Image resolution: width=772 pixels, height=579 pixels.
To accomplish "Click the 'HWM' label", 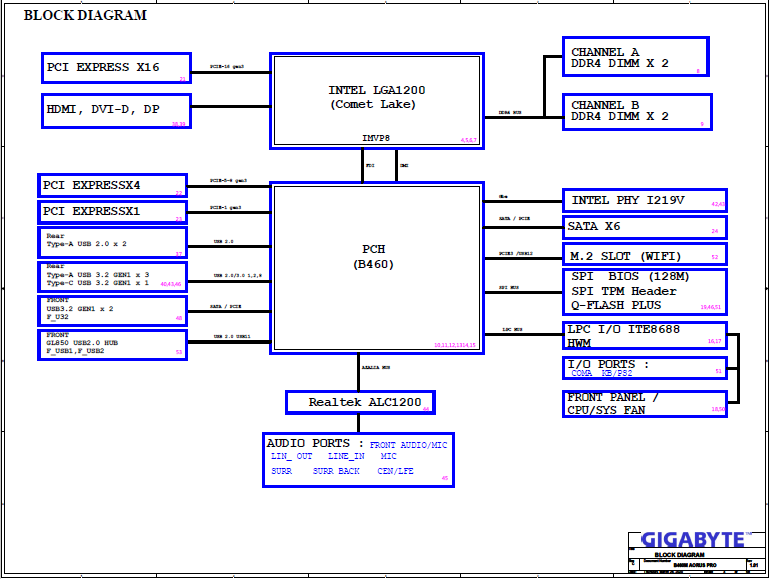I will click(x=579, y=343).
